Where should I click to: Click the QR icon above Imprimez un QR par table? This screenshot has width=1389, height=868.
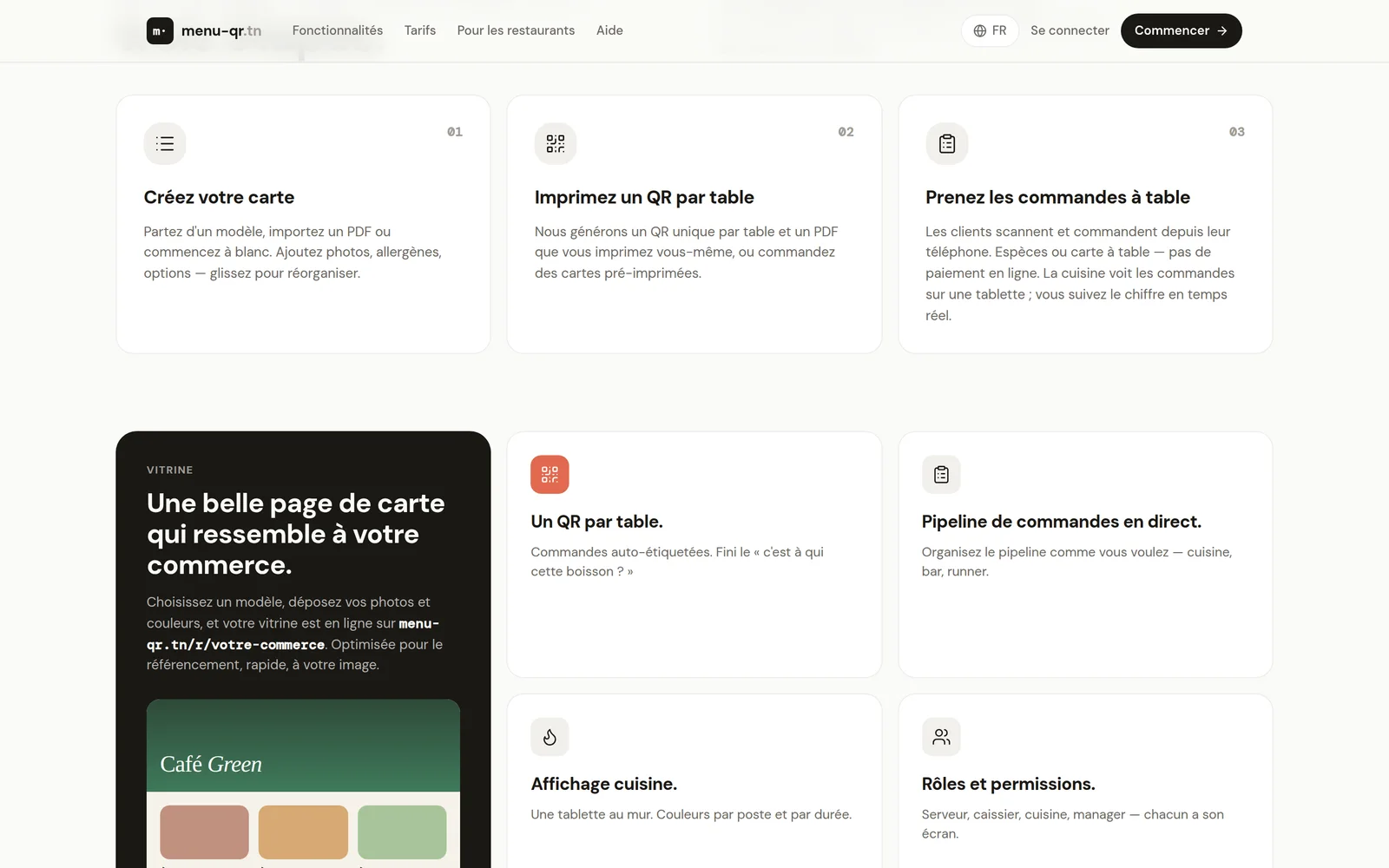[x=556, y=143]
